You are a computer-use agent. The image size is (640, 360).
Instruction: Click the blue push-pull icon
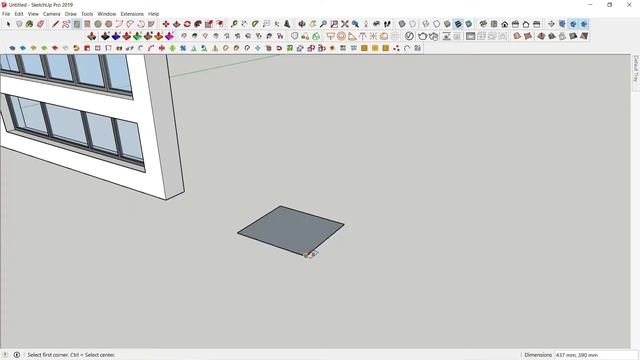point(116,36)
